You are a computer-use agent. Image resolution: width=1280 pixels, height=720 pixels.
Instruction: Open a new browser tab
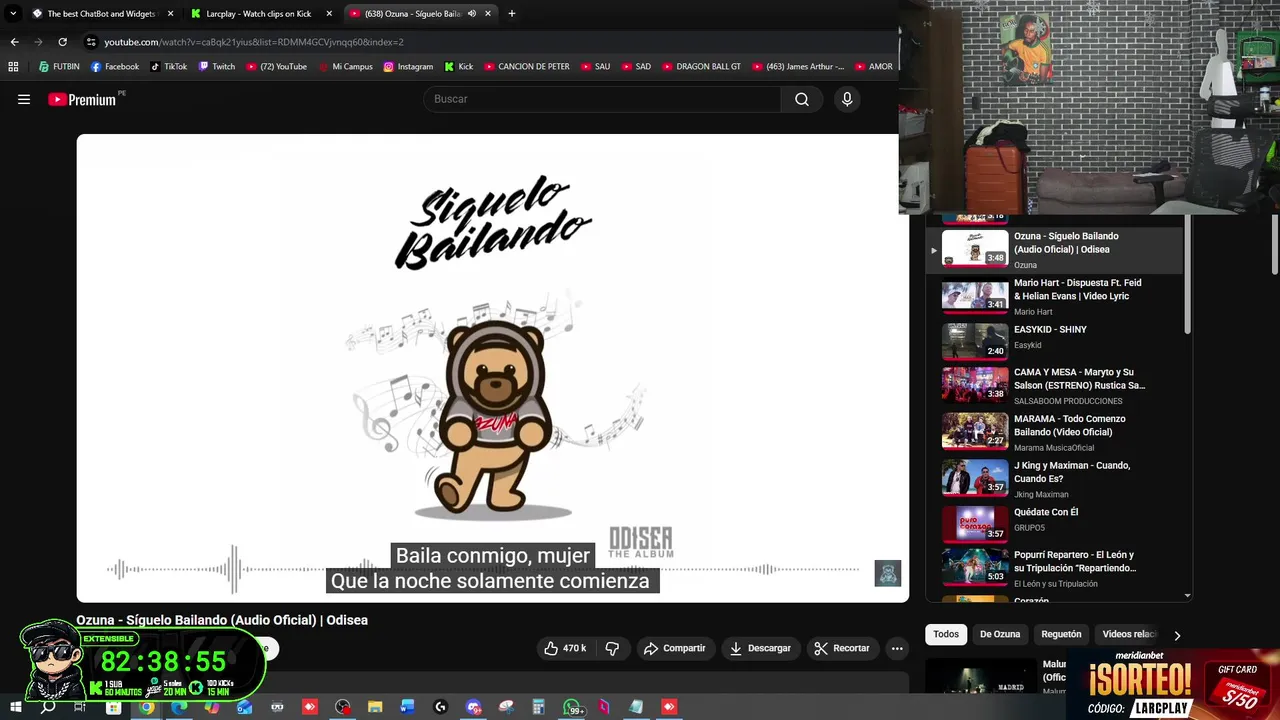coord(512,14)
